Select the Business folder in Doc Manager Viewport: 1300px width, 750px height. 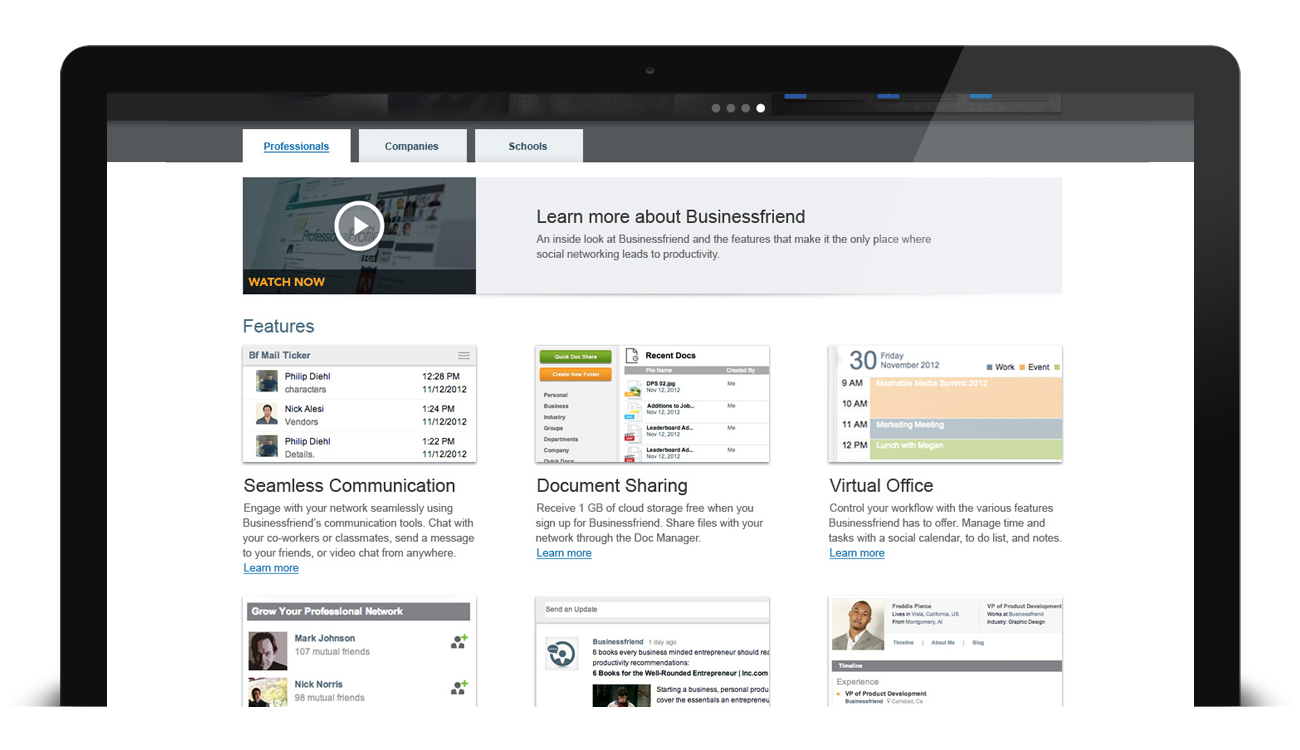coord(556,406)
